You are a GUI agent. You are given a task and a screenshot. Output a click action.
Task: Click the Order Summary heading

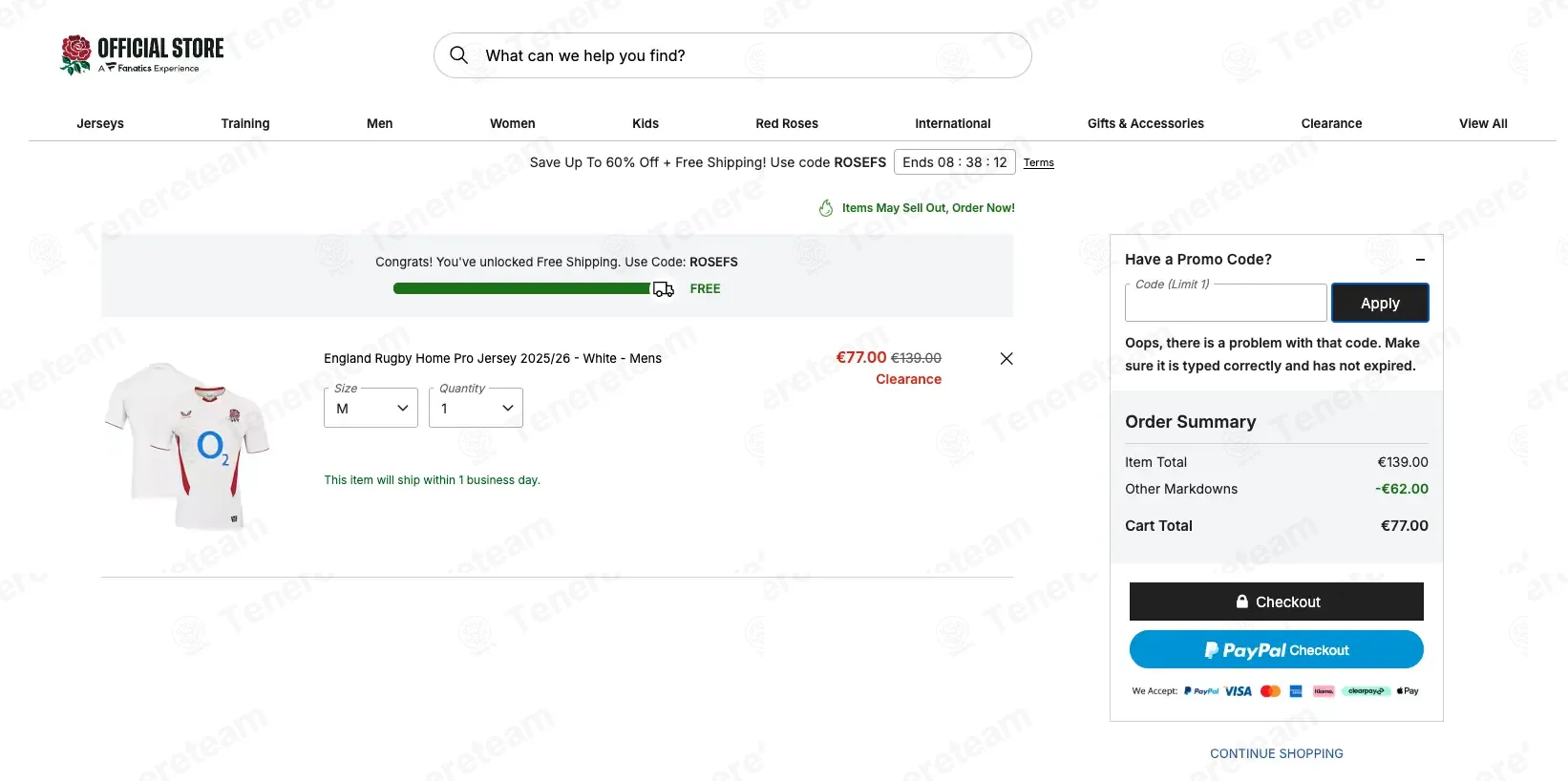(x=1191, y=422)
